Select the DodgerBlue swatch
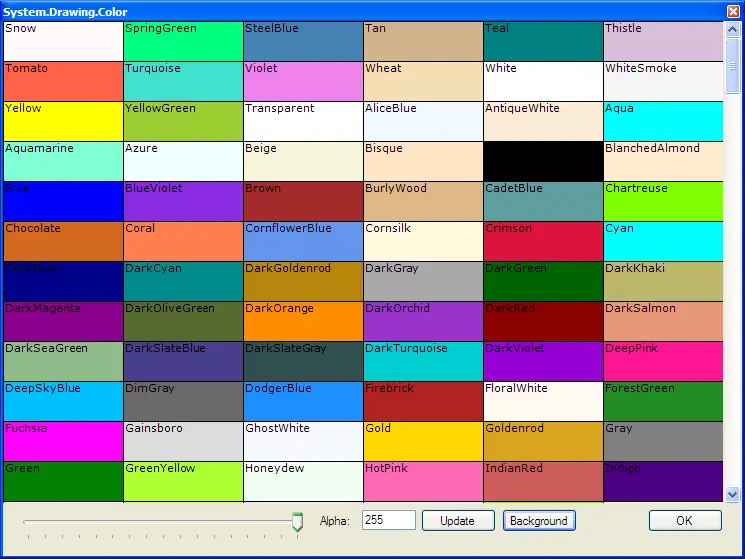 click(x=303, y=401)
